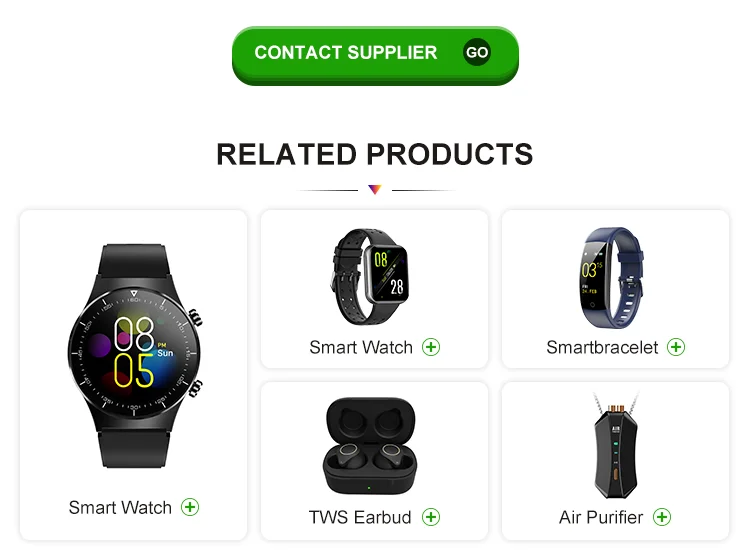750x555 pixels.
Task: Click the RELATED PRODUCTS heading
Action: click(x=375, y=154)
